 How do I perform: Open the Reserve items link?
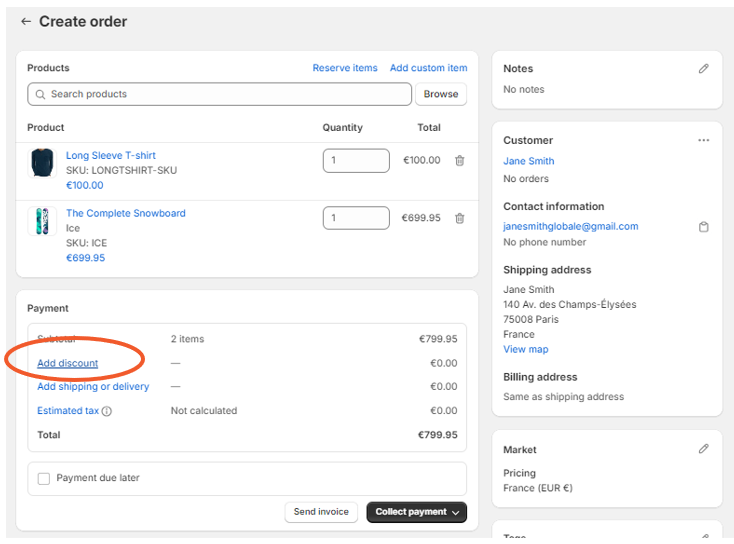tap(345, 68)
